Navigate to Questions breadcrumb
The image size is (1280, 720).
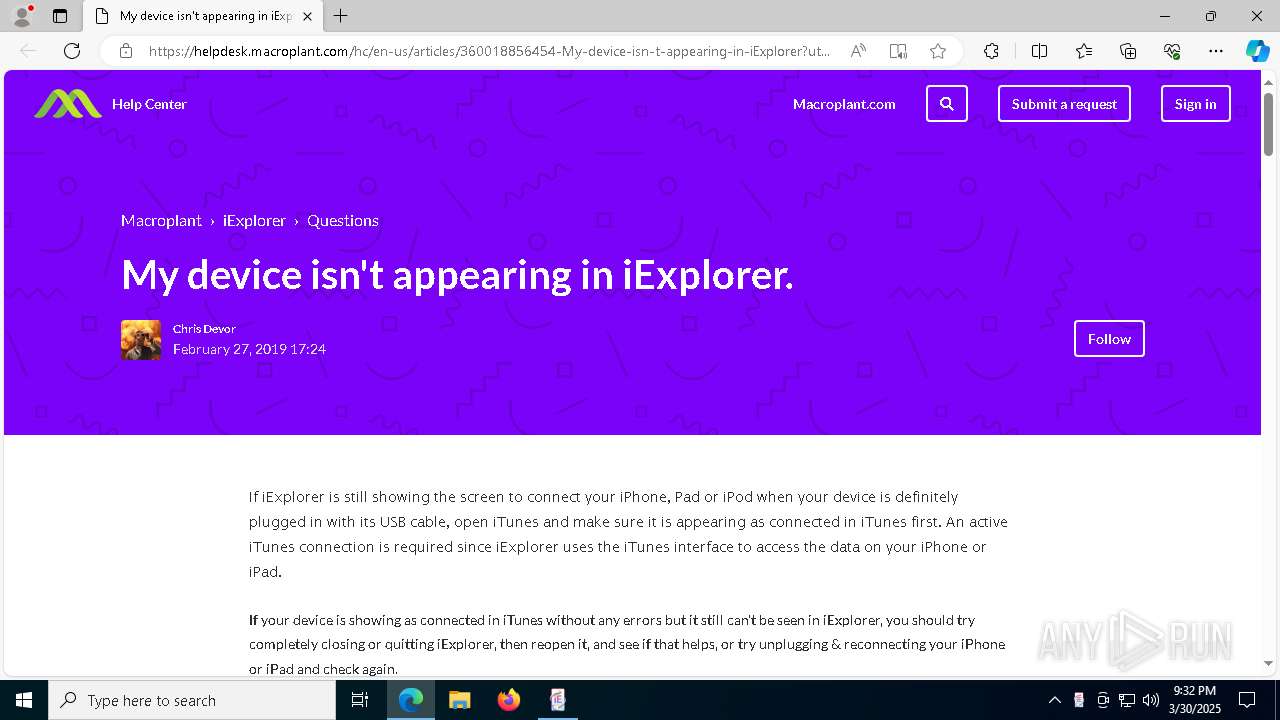tap(343, 221)
